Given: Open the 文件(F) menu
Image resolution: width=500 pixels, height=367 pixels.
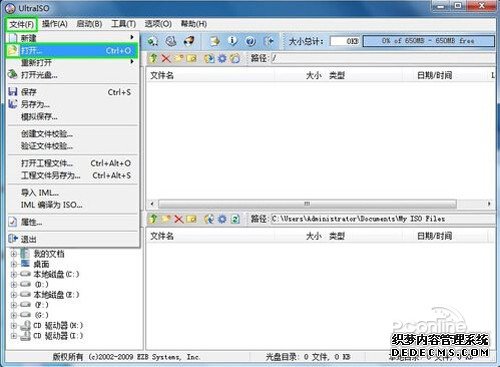Looking at the screenshot, I should 21,24.
